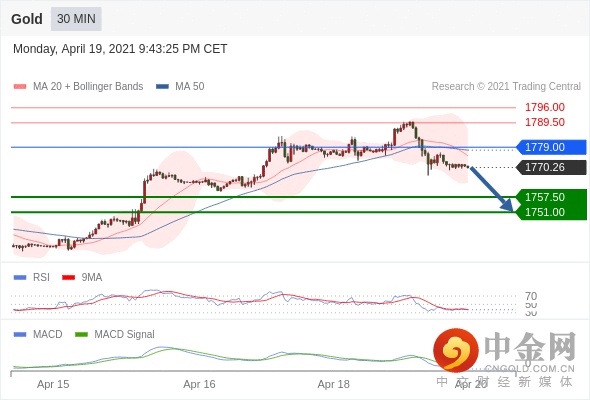
Task: Click the 1796.00 resistance price label
Action: (545, 107)
